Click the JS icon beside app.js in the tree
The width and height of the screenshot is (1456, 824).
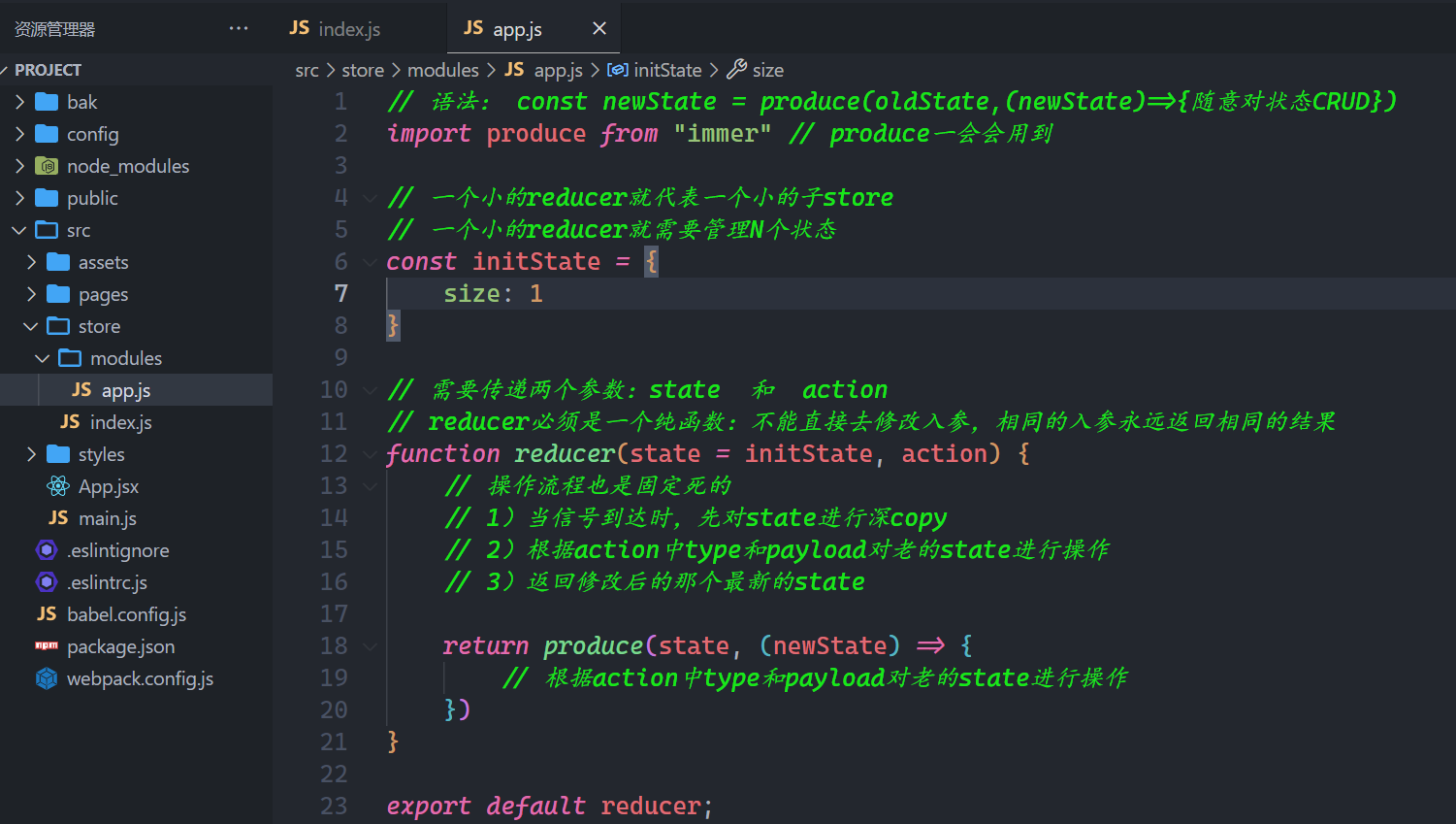81,389
